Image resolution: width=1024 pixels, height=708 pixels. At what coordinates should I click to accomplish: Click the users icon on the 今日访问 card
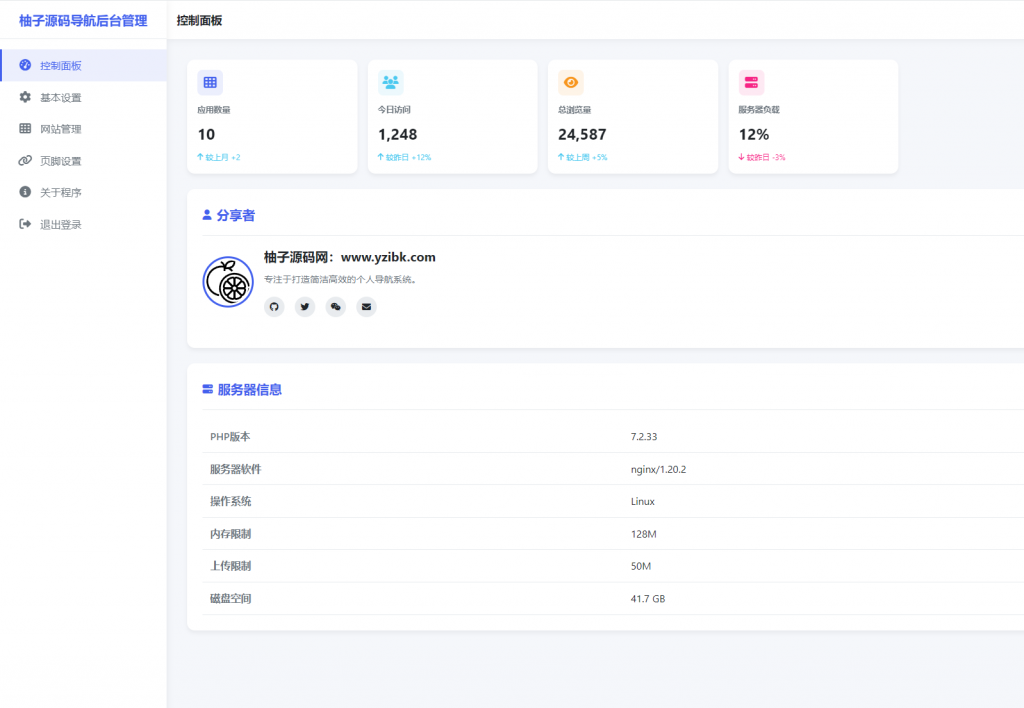pyautogui.click(x=390, y=81)
